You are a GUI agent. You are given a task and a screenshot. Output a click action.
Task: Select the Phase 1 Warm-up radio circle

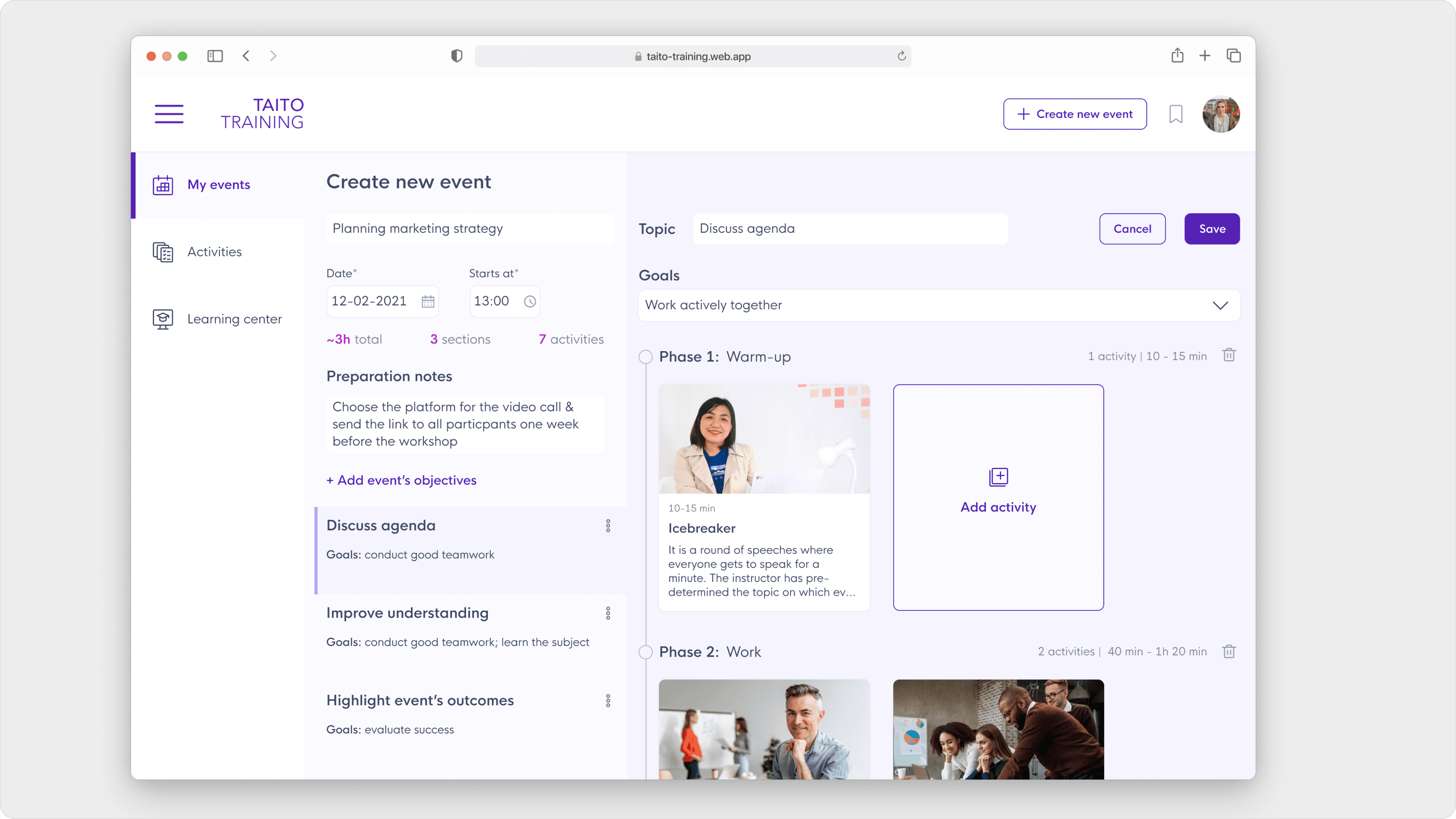coord(645,357)
